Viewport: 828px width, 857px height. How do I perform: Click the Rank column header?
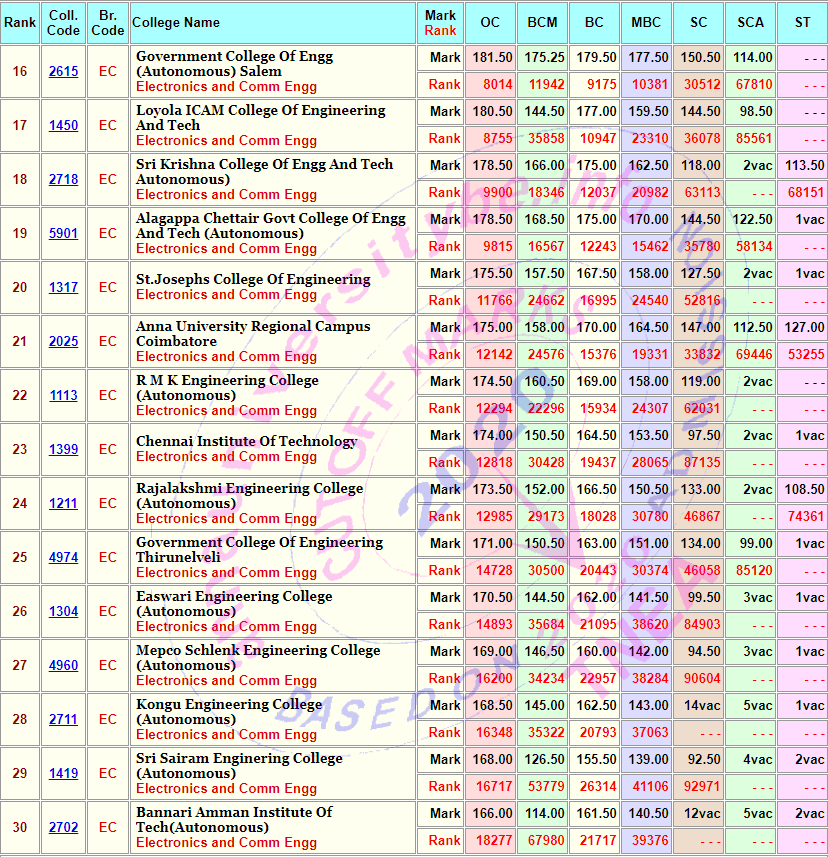(20, 22)
